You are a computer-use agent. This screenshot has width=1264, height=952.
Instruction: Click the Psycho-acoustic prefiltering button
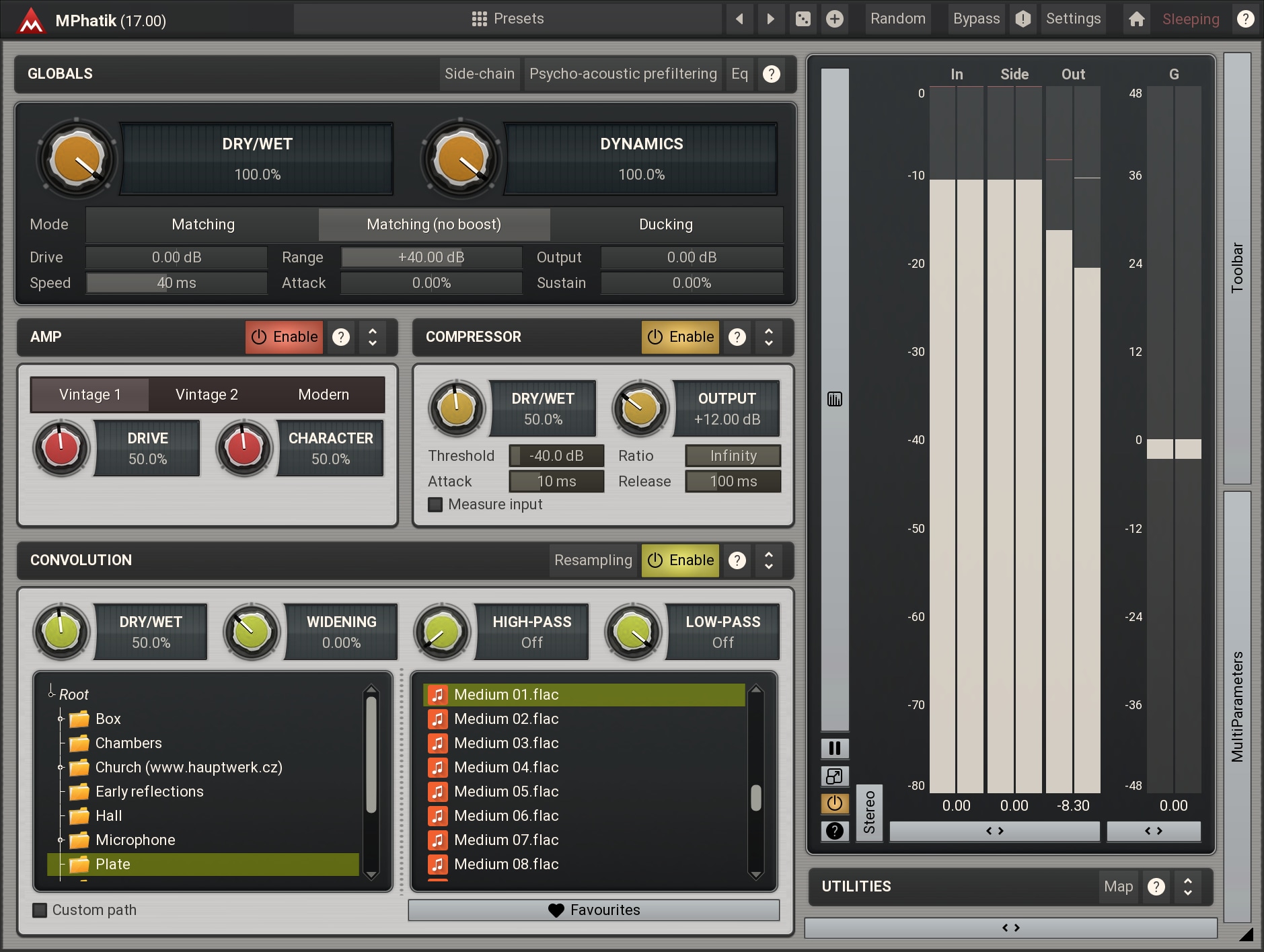623,74
